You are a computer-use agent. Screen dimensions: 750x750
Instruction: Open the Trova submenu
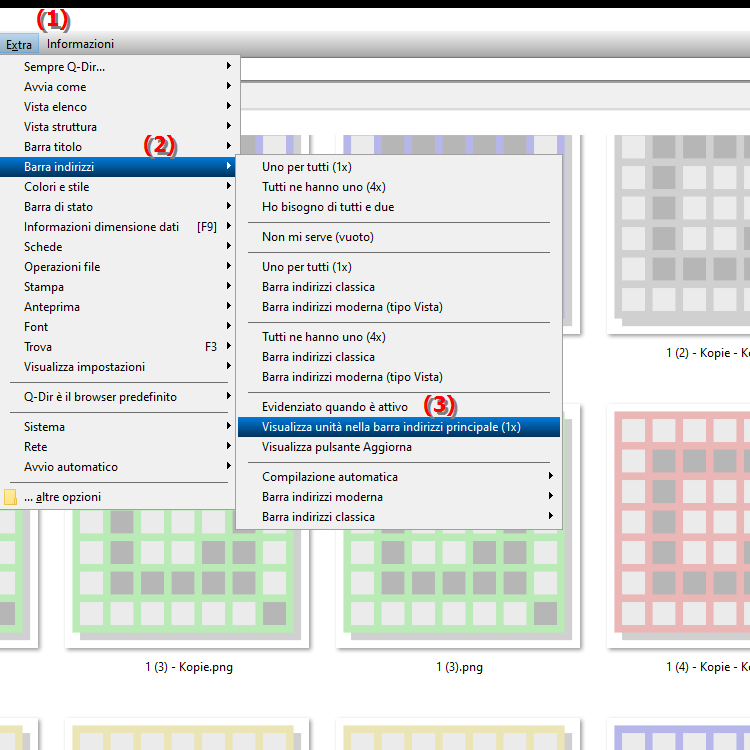point(118,347)
